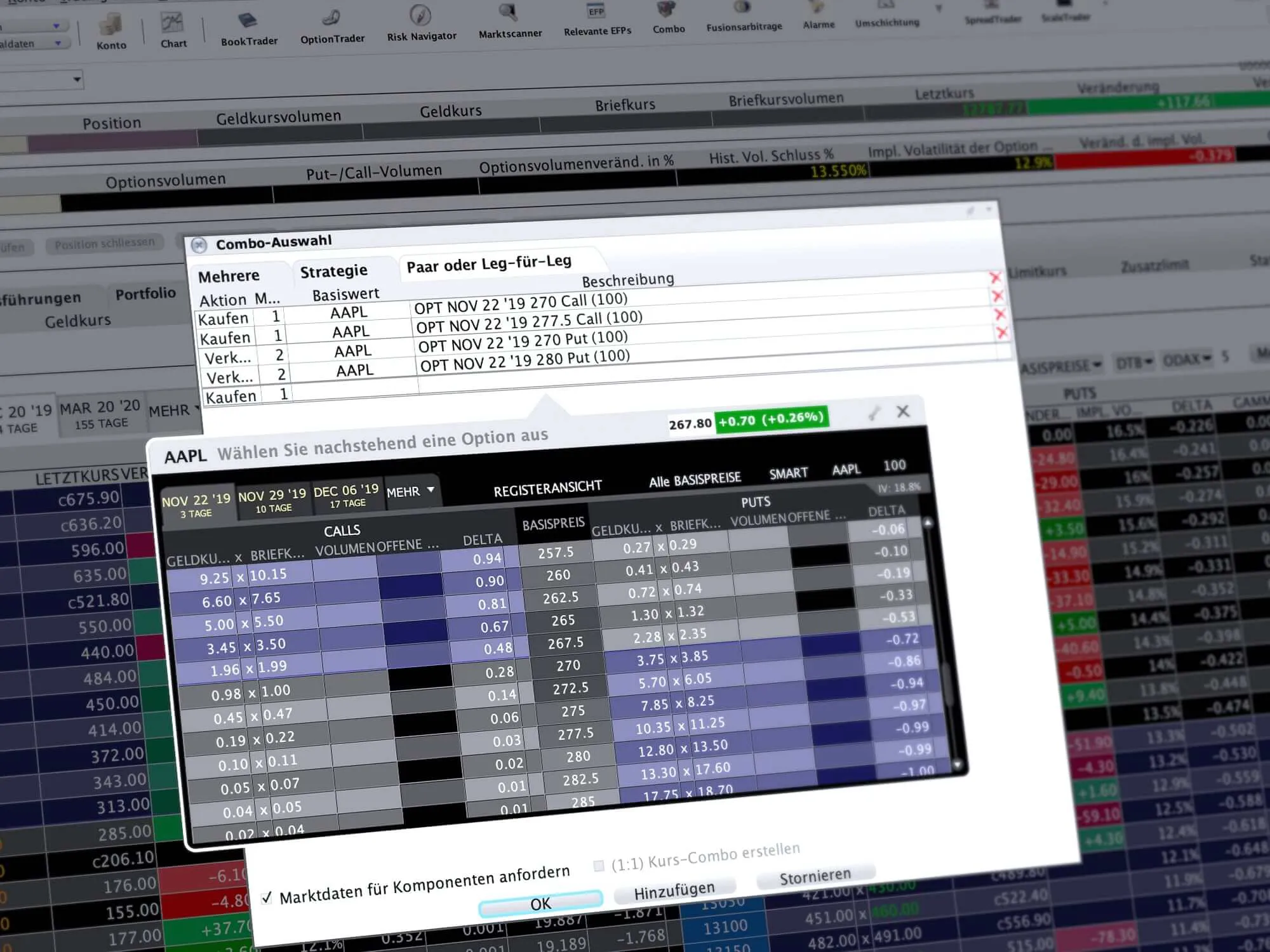Launch the Marktscanner tool
Screen dimensions: 1270x952
510,22
